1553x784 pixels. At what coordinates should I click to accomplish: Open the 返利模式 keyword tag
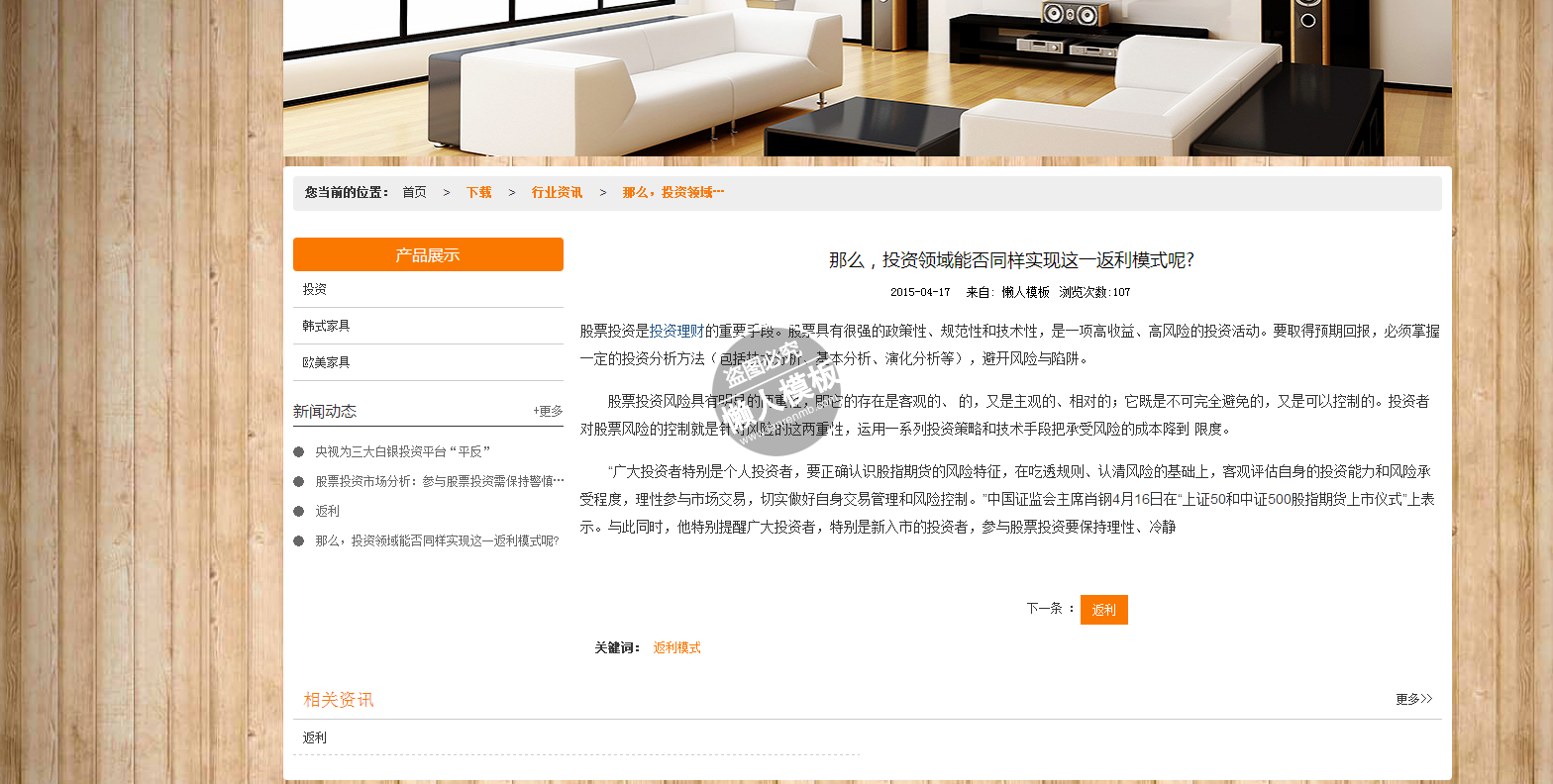point(676,648)
